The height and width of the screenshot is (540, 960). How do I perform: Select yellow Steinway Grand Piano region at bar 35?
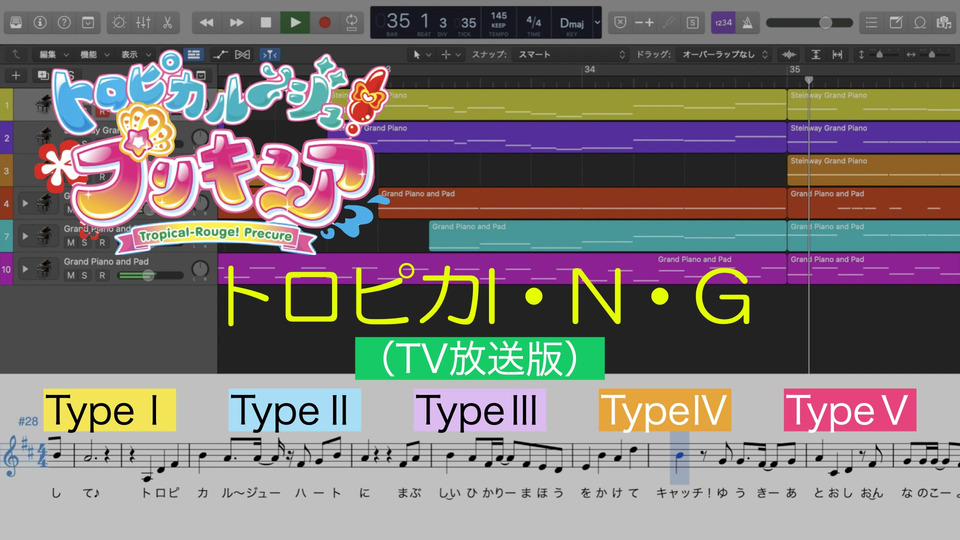coord(874,104)
